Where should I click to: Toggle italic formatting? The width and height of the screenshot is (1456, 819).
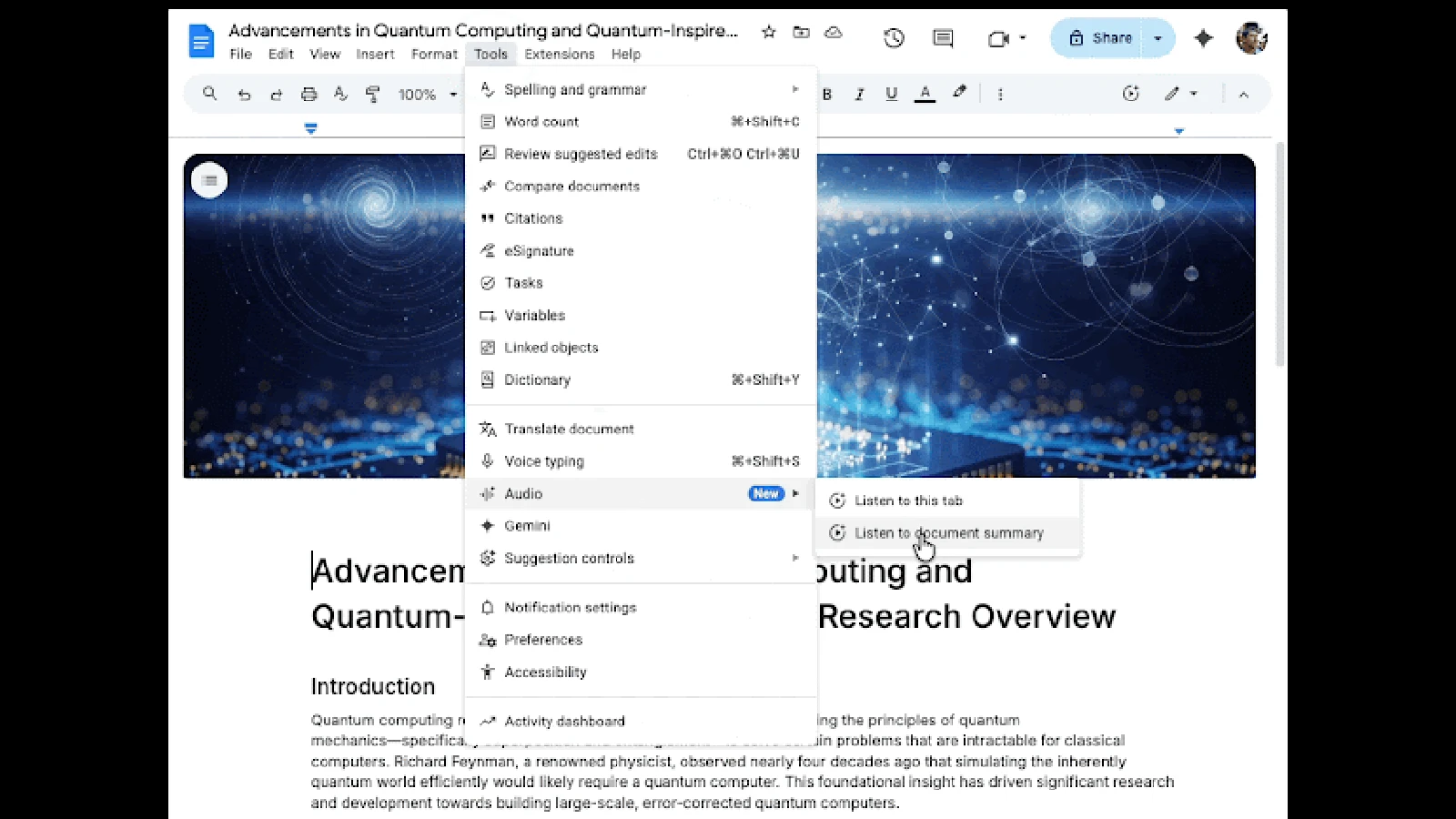[859, 94]
